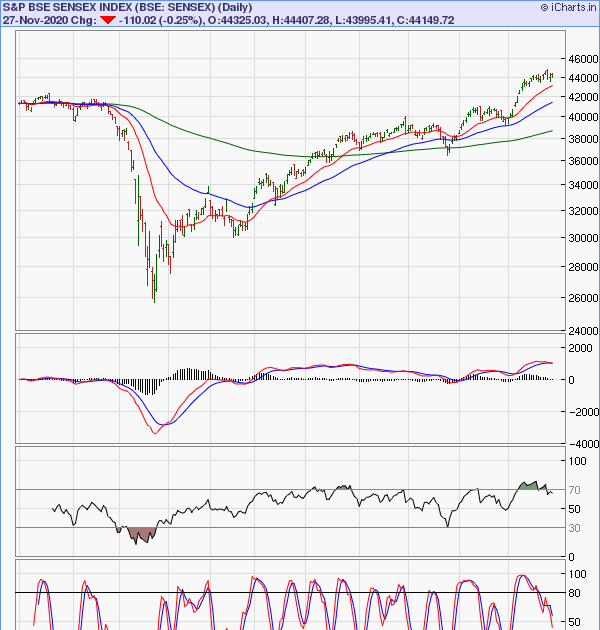Image resolution: width=600 pixels, height=630 pixels.
Task: Click the open value 'O:44325.03'
Action: [238, 20]
